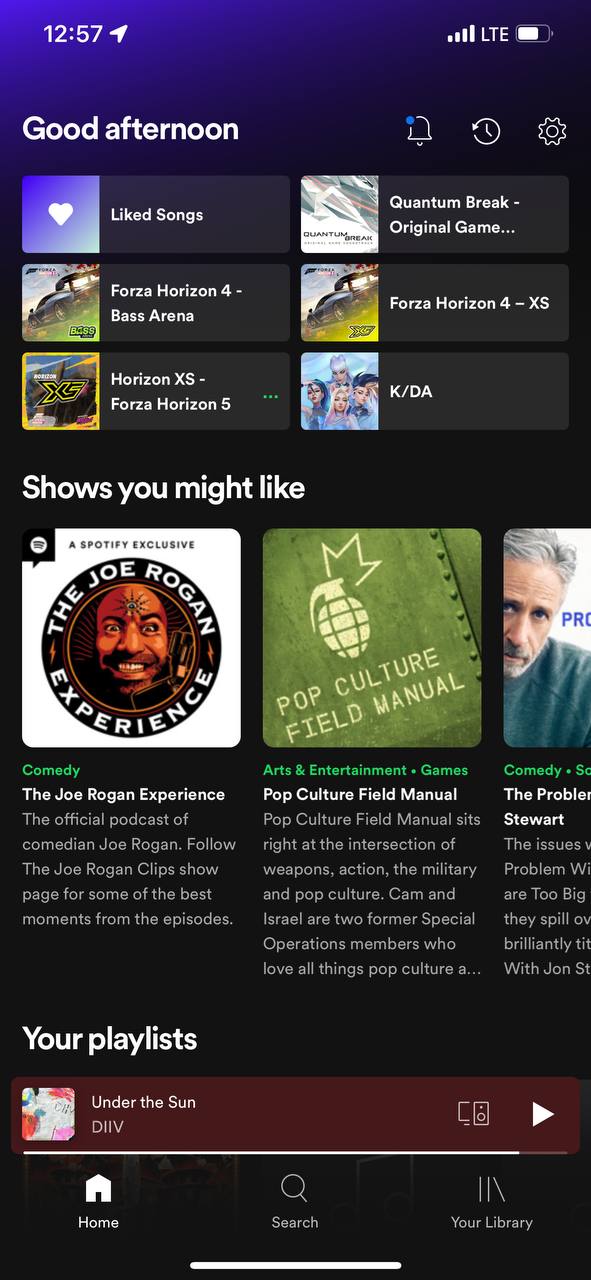Tap the Joe Rogan podcast description text

[128, 869]
